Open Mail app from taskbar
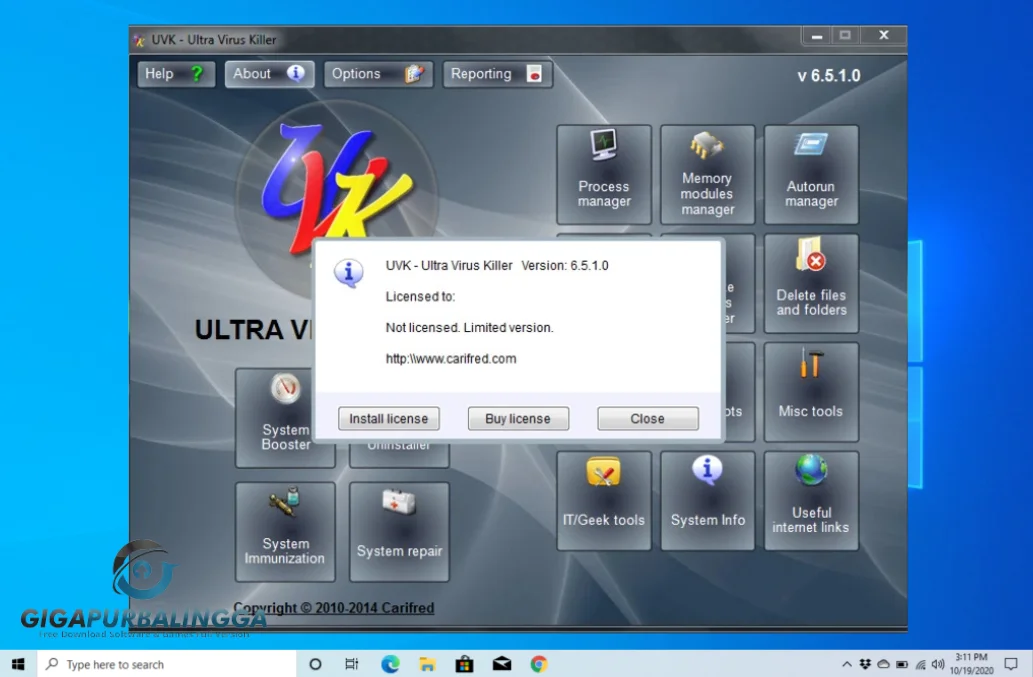The height and width of the screenshot is (677, 1033). click(x=502, y=664)
